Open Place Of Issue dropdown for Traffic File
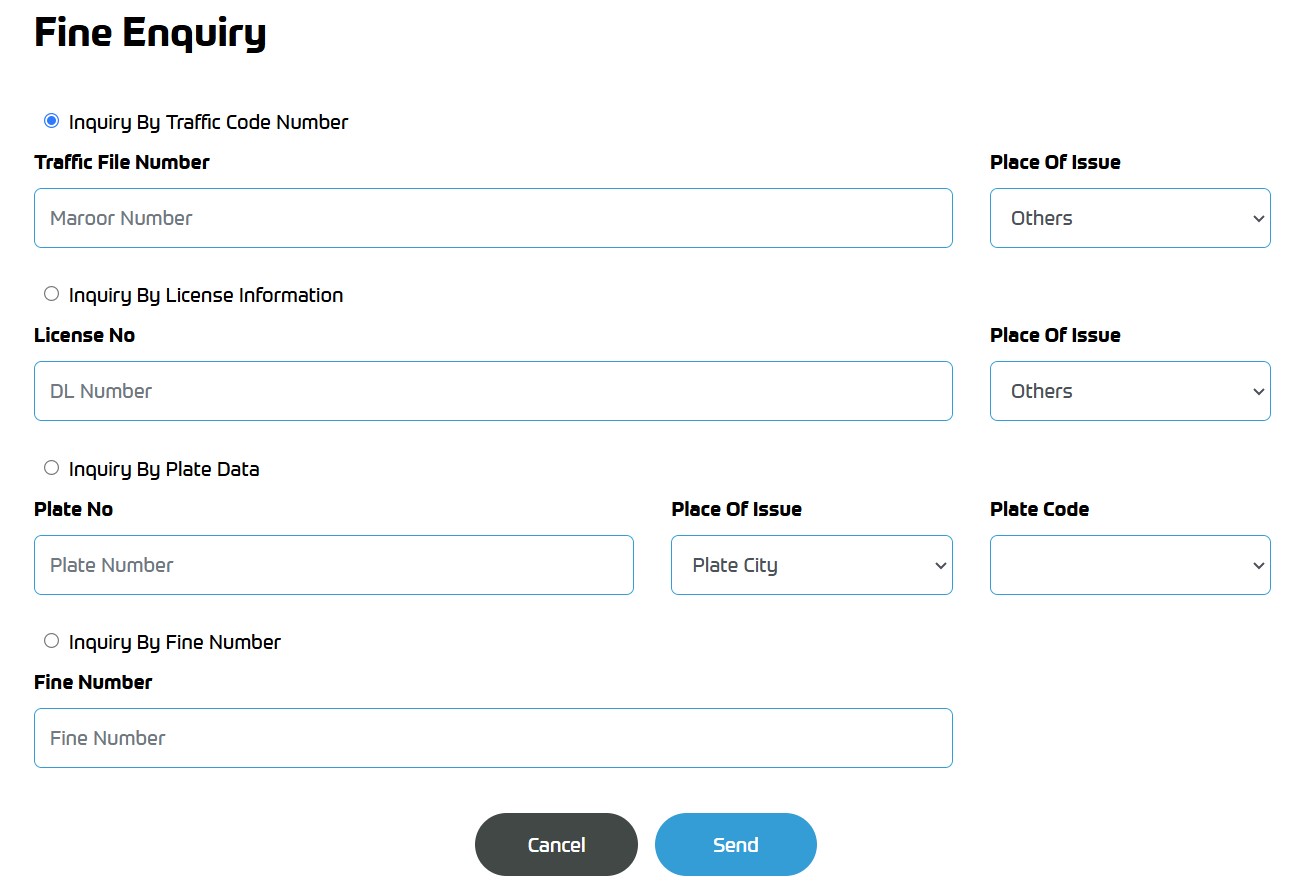1302x891 pixels. pos(1130,218)
